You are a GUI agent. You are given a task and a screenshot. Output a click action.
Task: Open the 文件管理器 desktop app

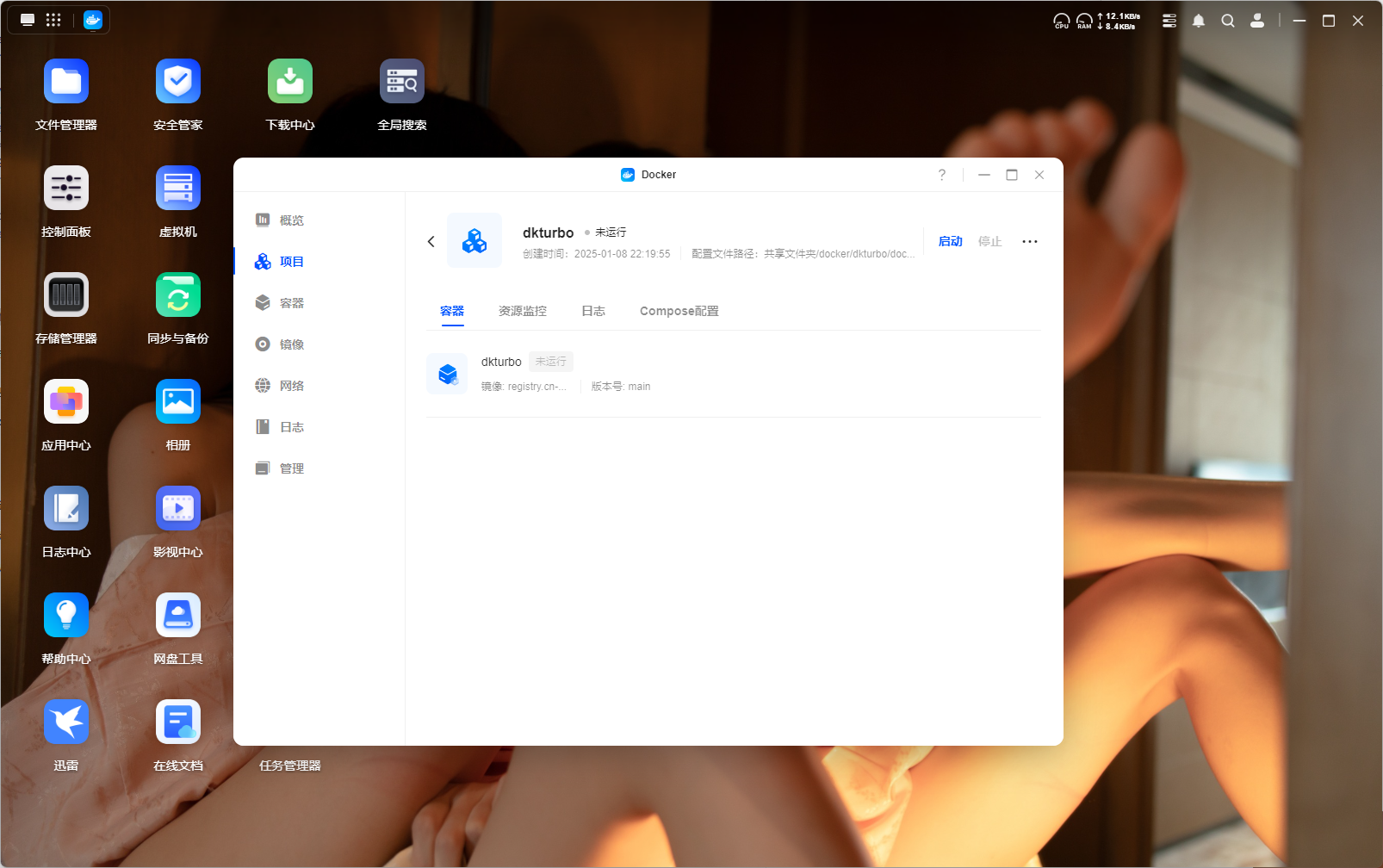point(66,82)
